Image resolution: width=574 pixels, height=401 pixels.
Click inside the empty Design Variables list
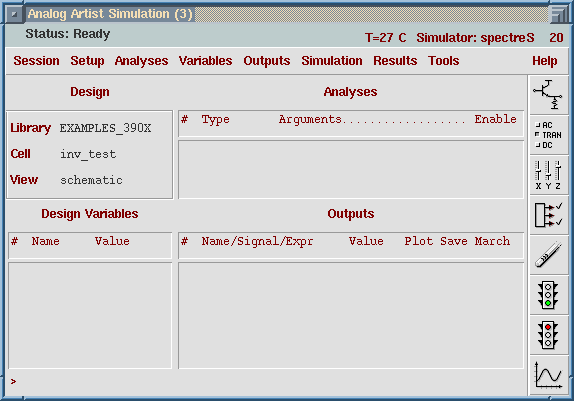click(x=90, y=315)
